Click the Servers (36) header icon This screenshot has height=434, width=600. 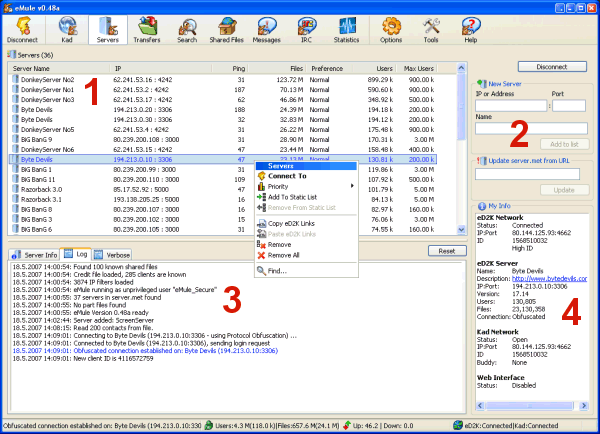(11, 55)
